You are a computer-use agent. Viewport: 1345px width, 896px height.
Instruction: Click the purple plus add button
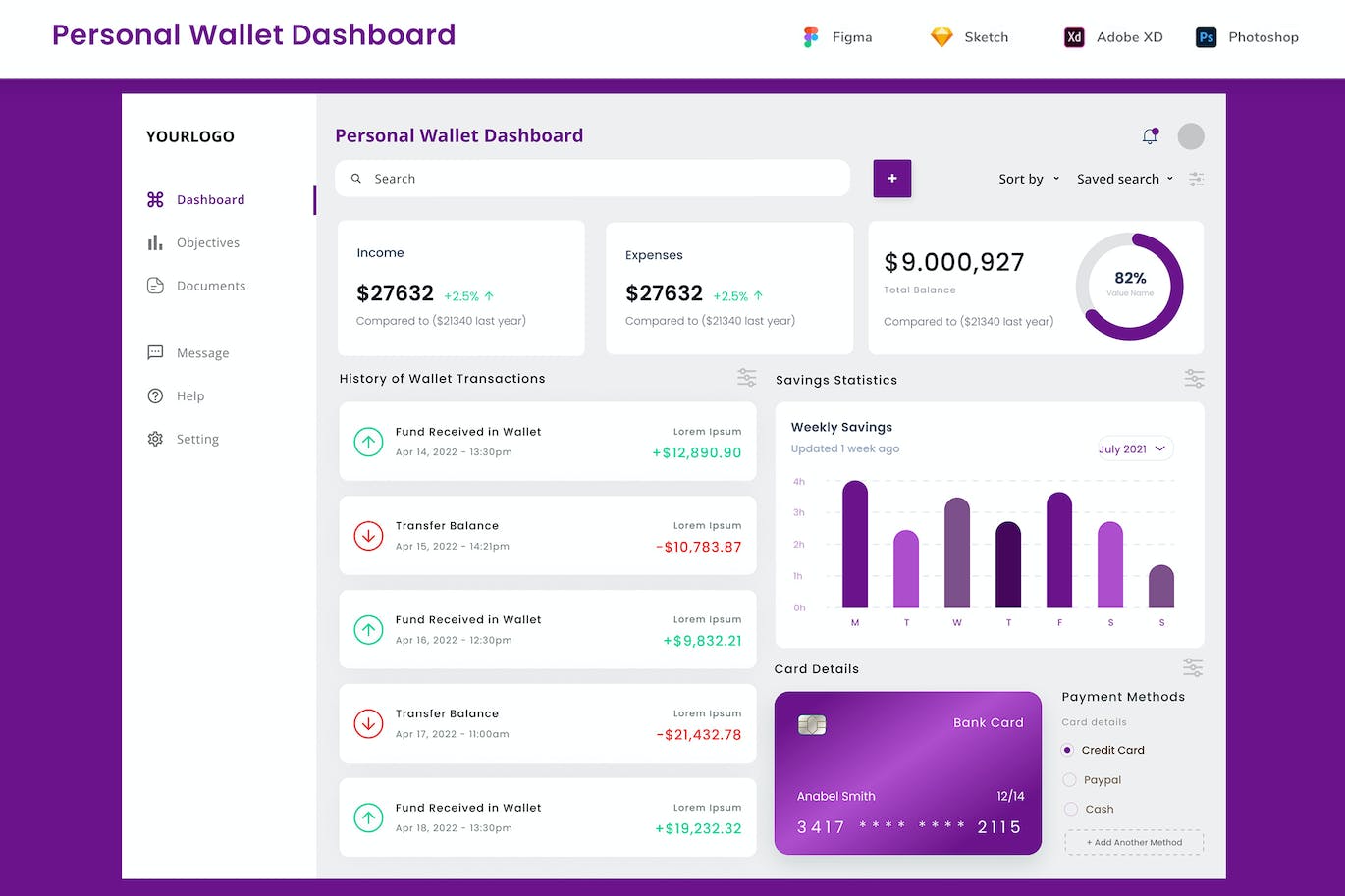(x=892, y=179)
